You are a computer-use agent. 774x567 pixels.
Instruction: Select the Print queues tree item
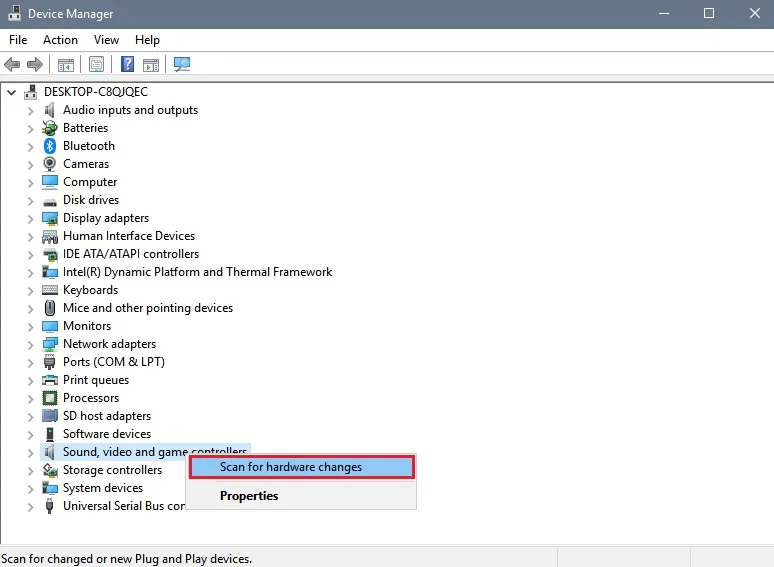[96, 380]
